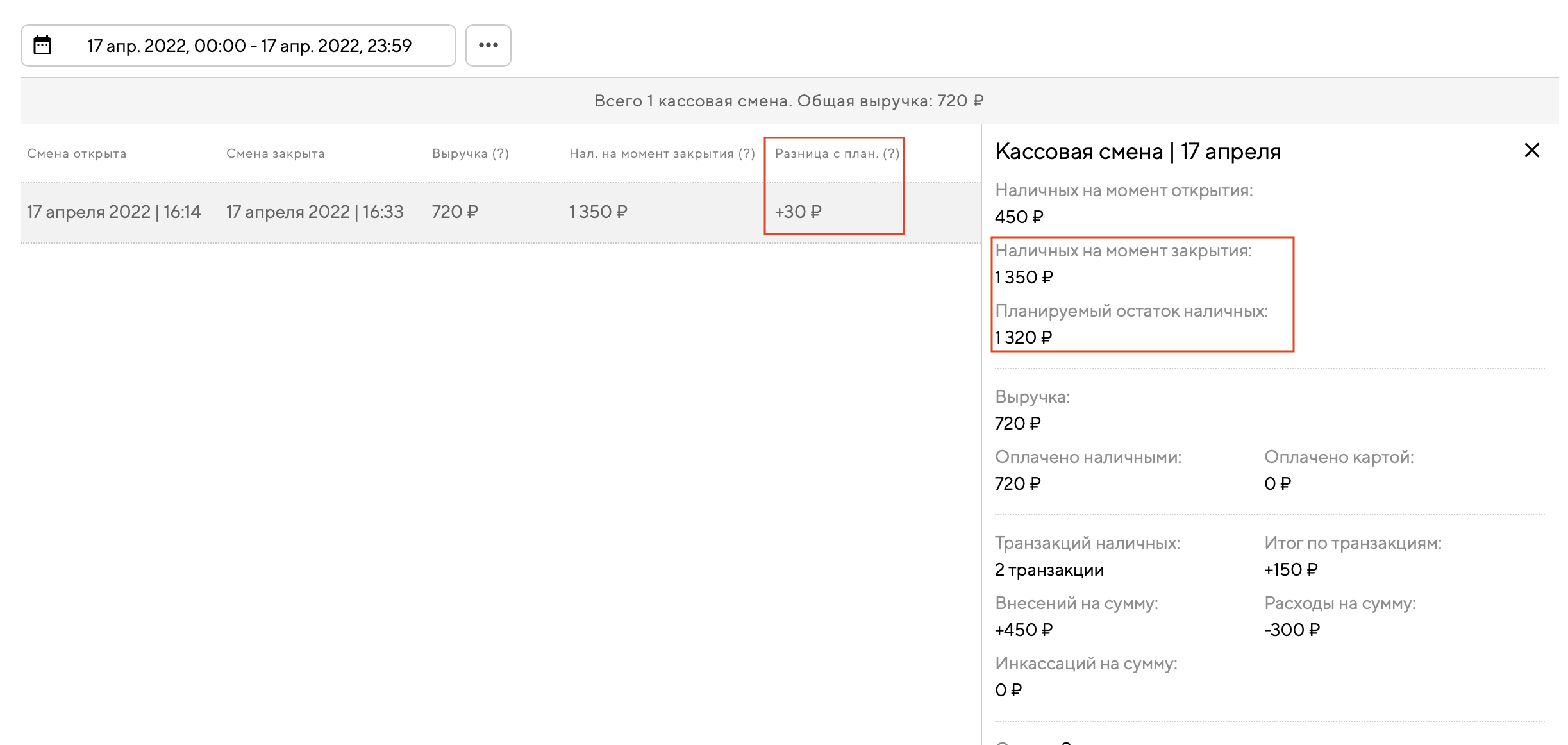Open the date range picker field
Image resolution: width=1568 pixels, height=745 pixels.
pyautogui.click(x=249, y=46)
